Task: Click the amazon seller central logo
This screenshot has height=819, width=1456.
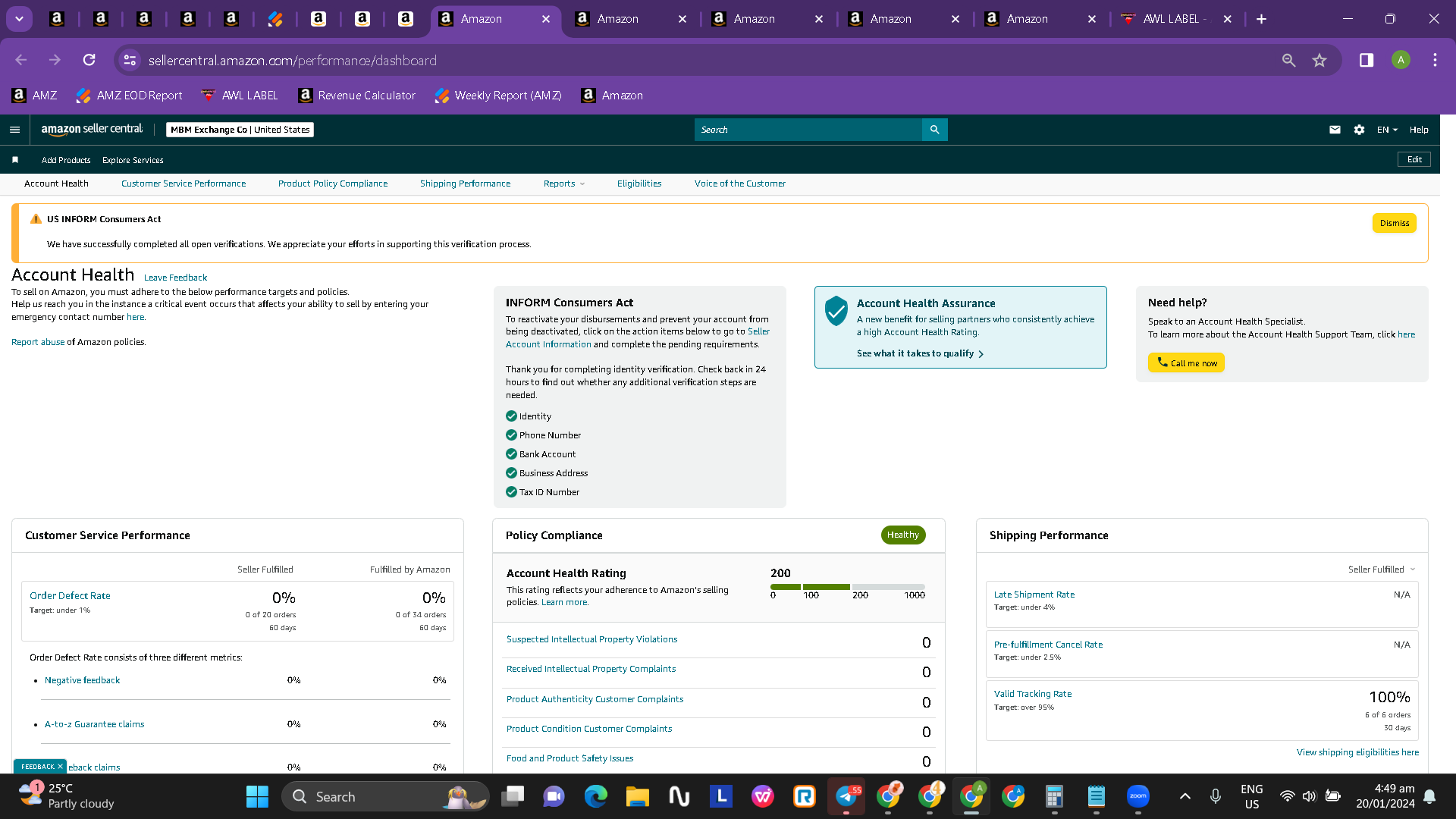Action: pos(92,130)
